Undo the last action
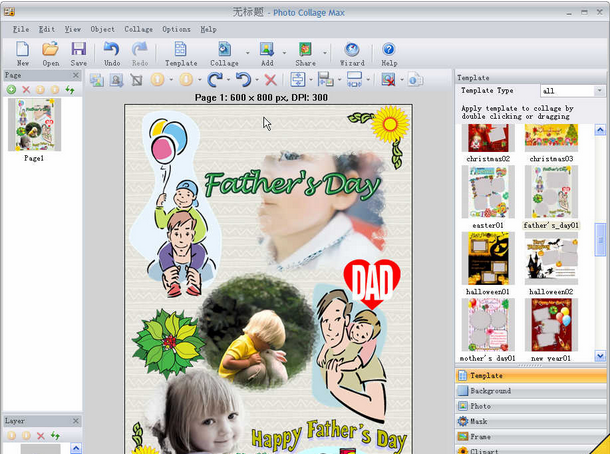 112,50
